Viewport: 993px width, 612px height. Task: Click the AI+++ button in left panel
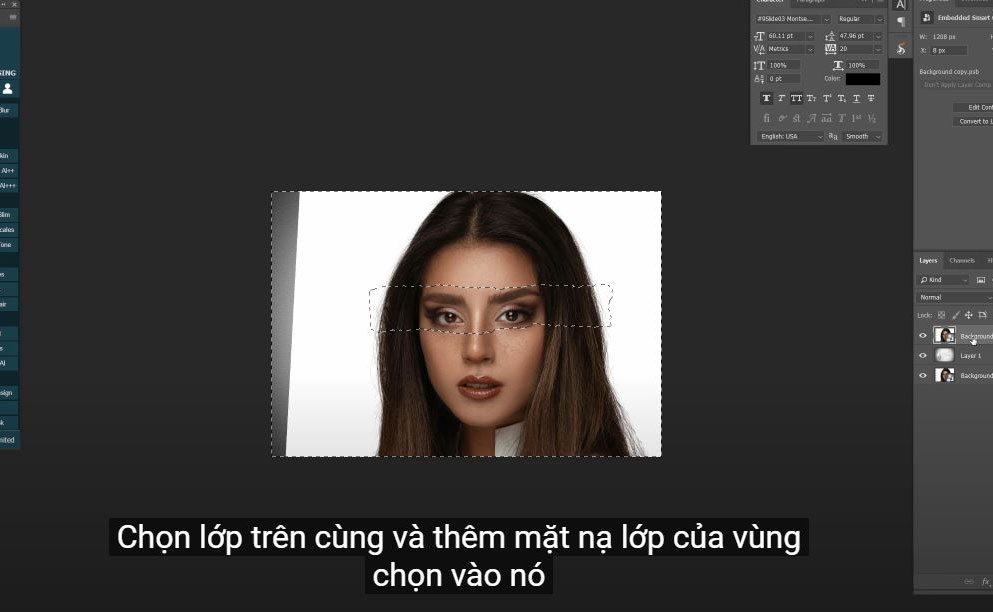[x=8, y=186]
